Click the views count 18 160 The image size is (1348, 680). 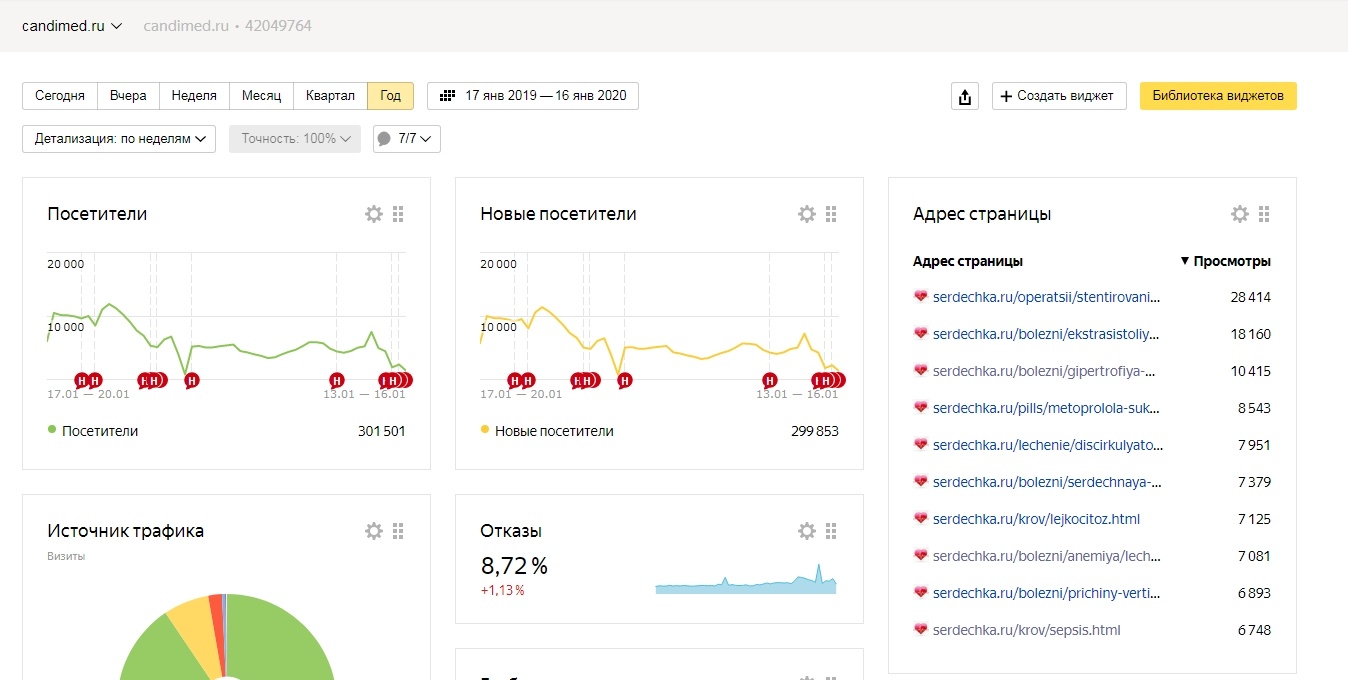pos(1250,334)
